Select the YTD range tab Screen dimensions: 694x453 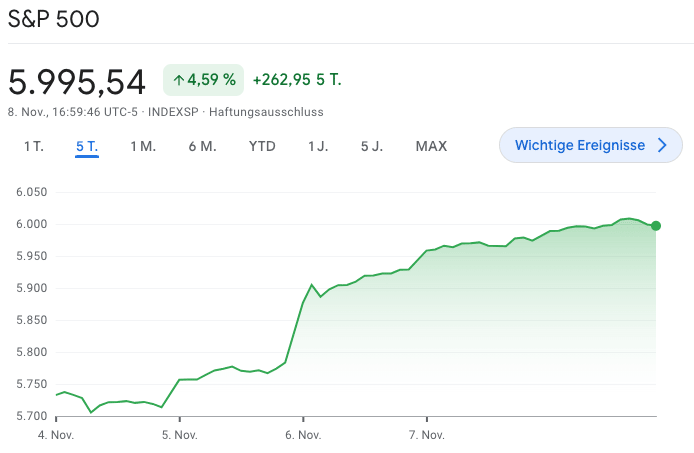click(262, 146)
